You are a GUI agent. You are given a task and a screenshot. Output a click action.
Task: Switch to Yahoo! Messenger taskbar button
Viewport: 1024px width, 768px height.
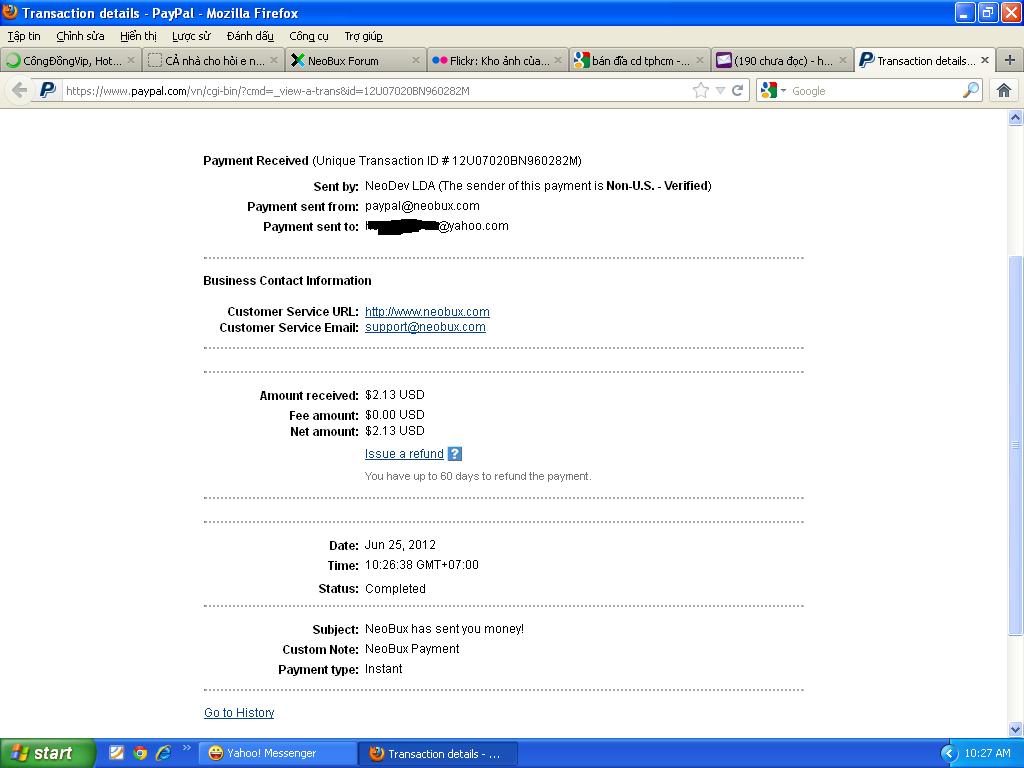point(278,753)
